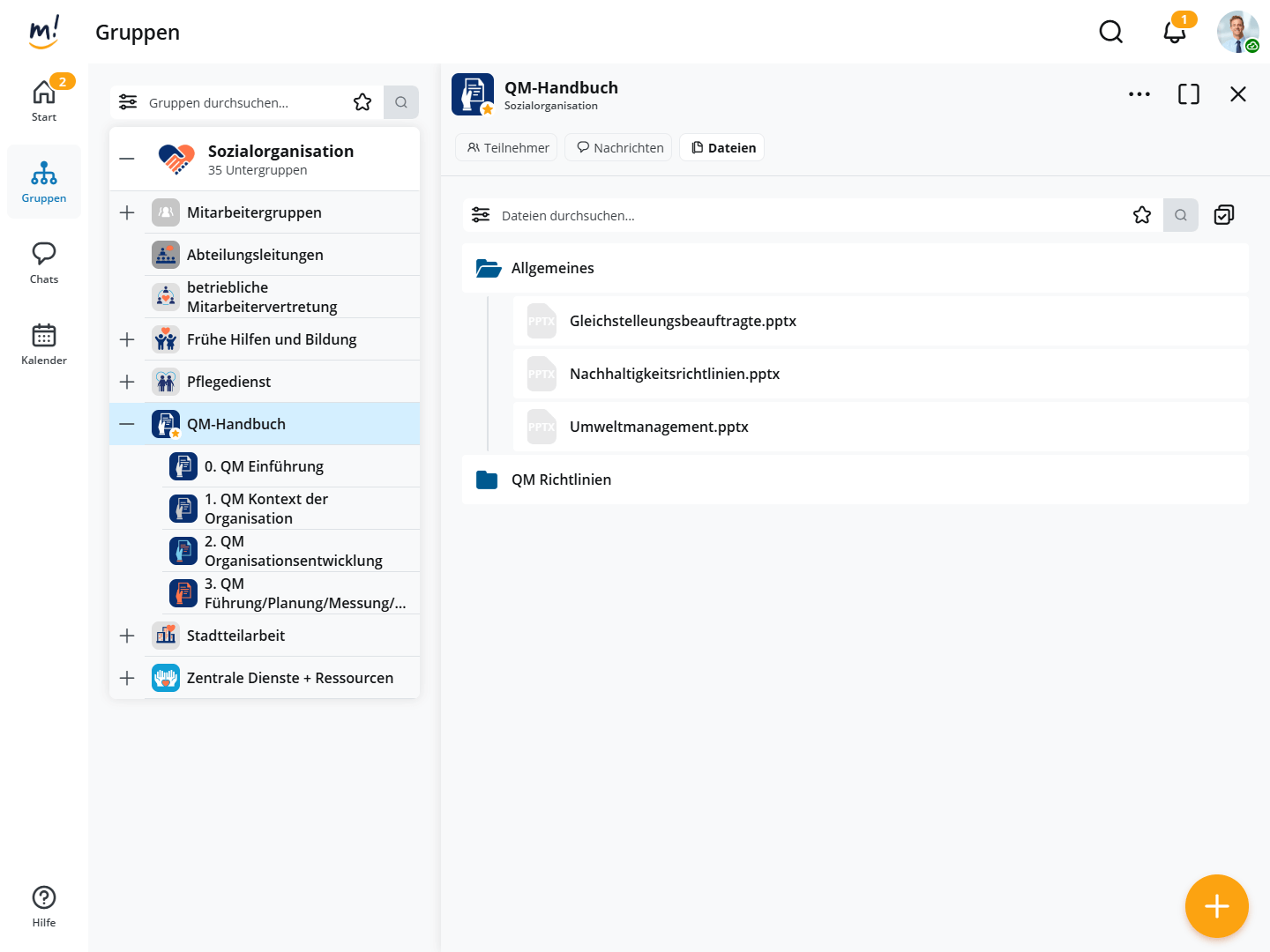The height and width of the screenshot is (952, 1270).
Task: Open group filter settings icon
Action: [128, 102]
